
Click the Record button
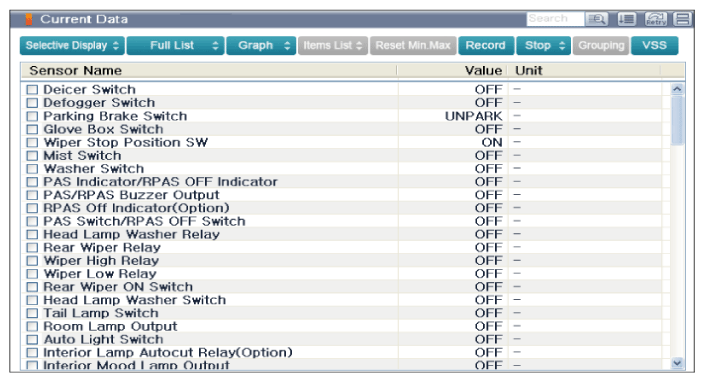click(486, 45)
